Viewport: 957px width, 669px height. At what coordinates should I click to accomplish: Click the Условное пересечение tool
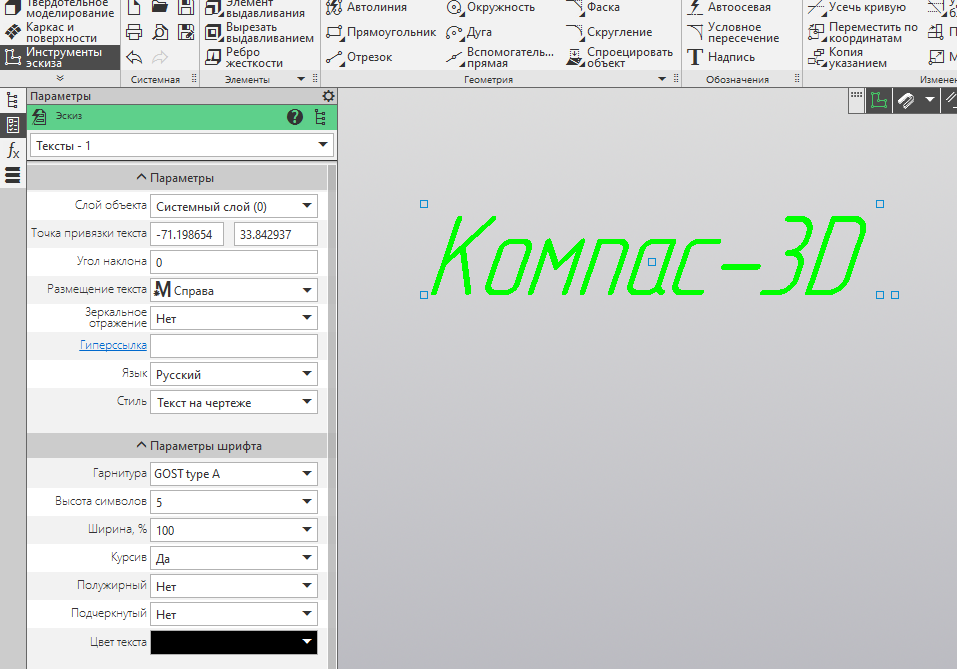click(x=733, y=32)
